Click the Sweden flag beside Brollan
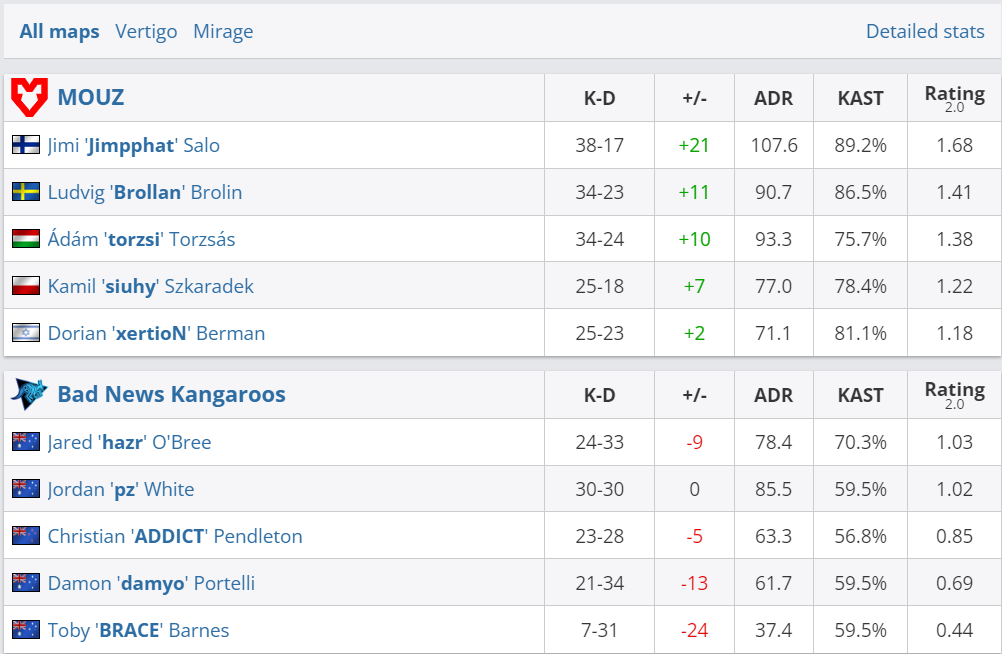This screenshot has width=1002, height=654. click(26, 192)
